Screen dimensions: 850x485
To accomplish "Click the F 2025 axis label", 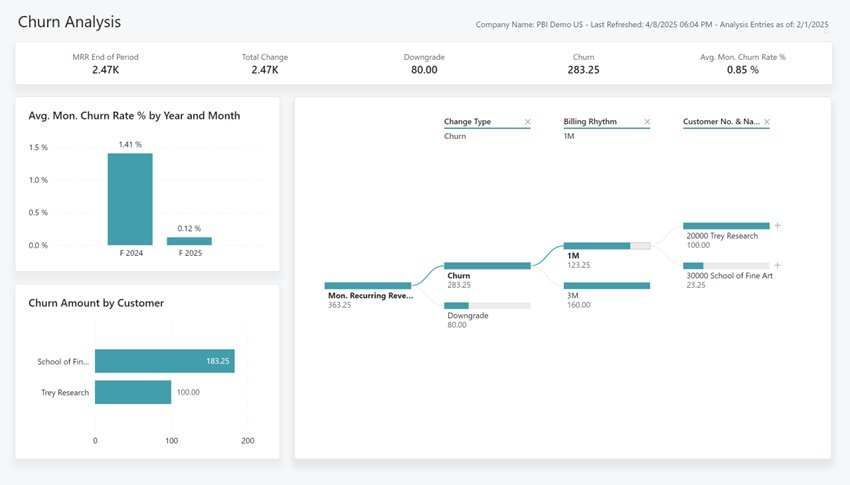I will point(190,253).
